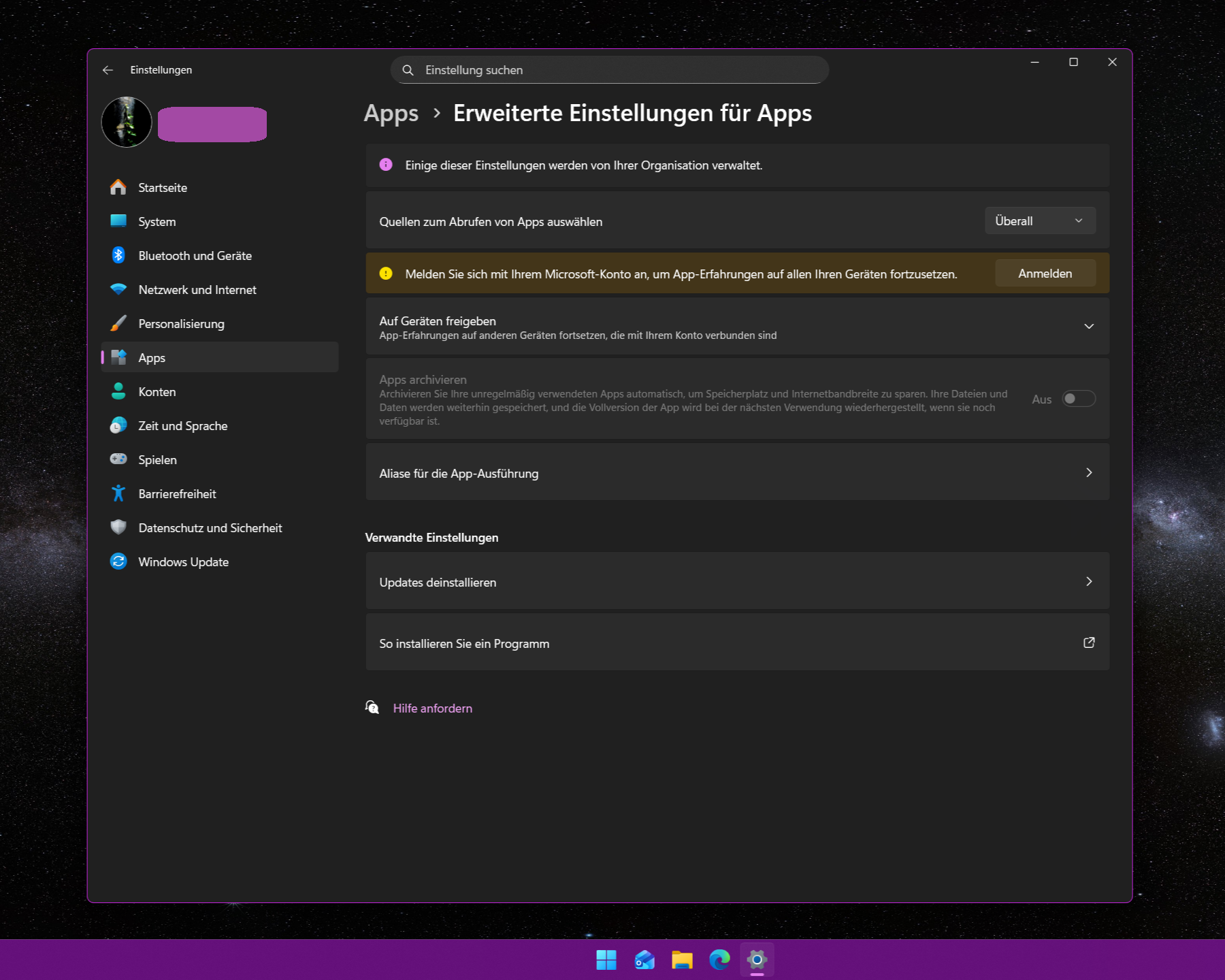Enable the Apps archivieren toggle
1225x980 pixels.
click(x=1078, y=399)
